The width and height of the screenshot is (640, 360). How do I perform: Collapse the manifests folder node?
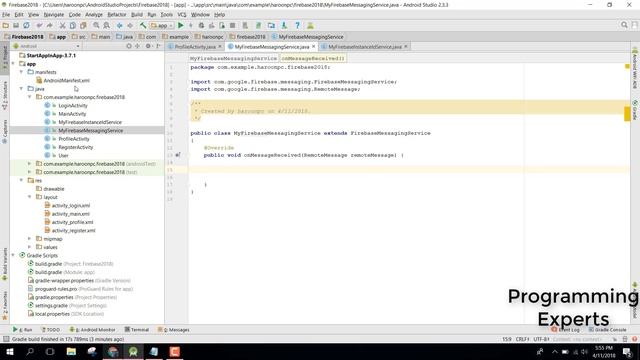pyautogui.click(x=21, y=72)
